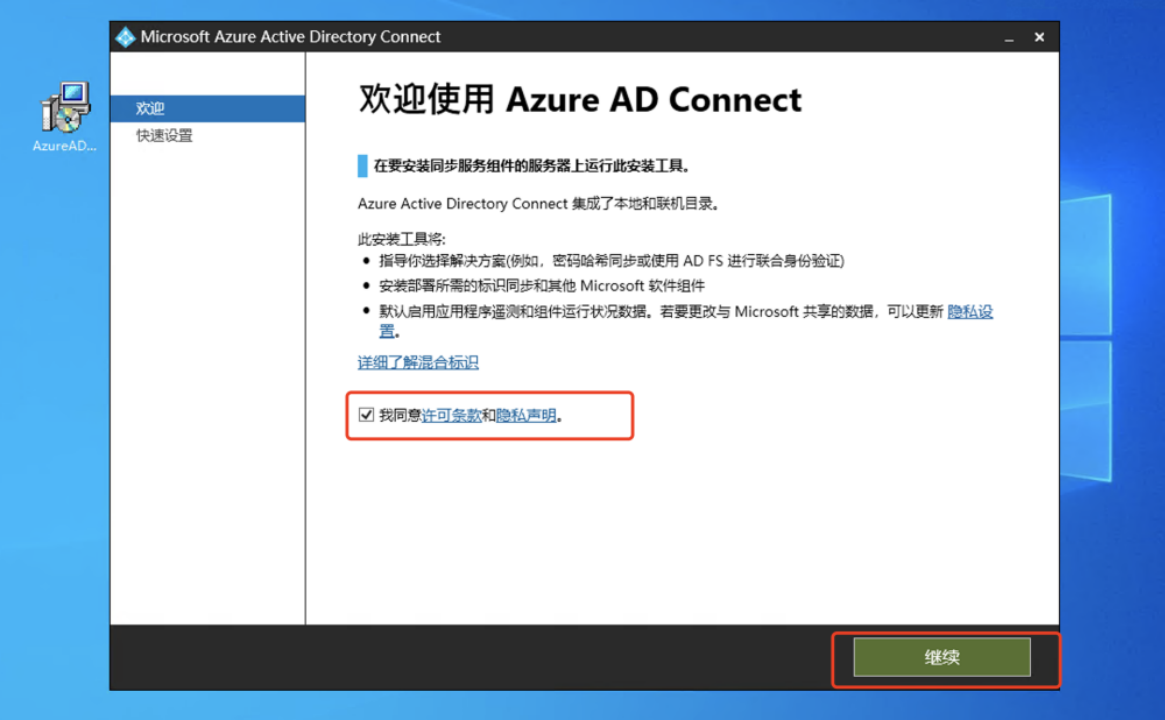Minimize the Azure AD Connect window

[1009, 37]
